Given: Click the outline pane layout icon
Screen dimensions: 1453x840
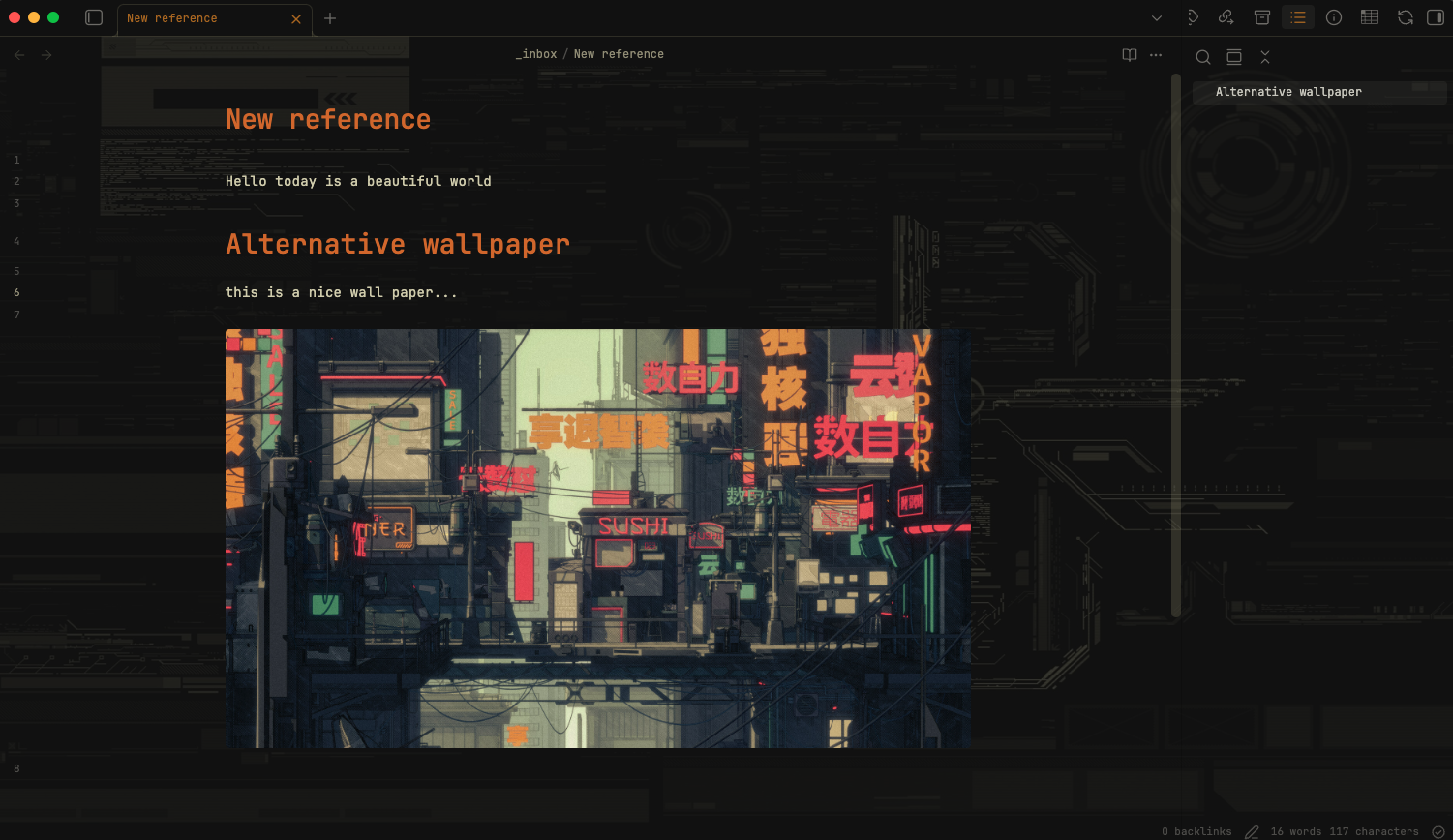Looking at the screenshot, I should coord(1234,57).
